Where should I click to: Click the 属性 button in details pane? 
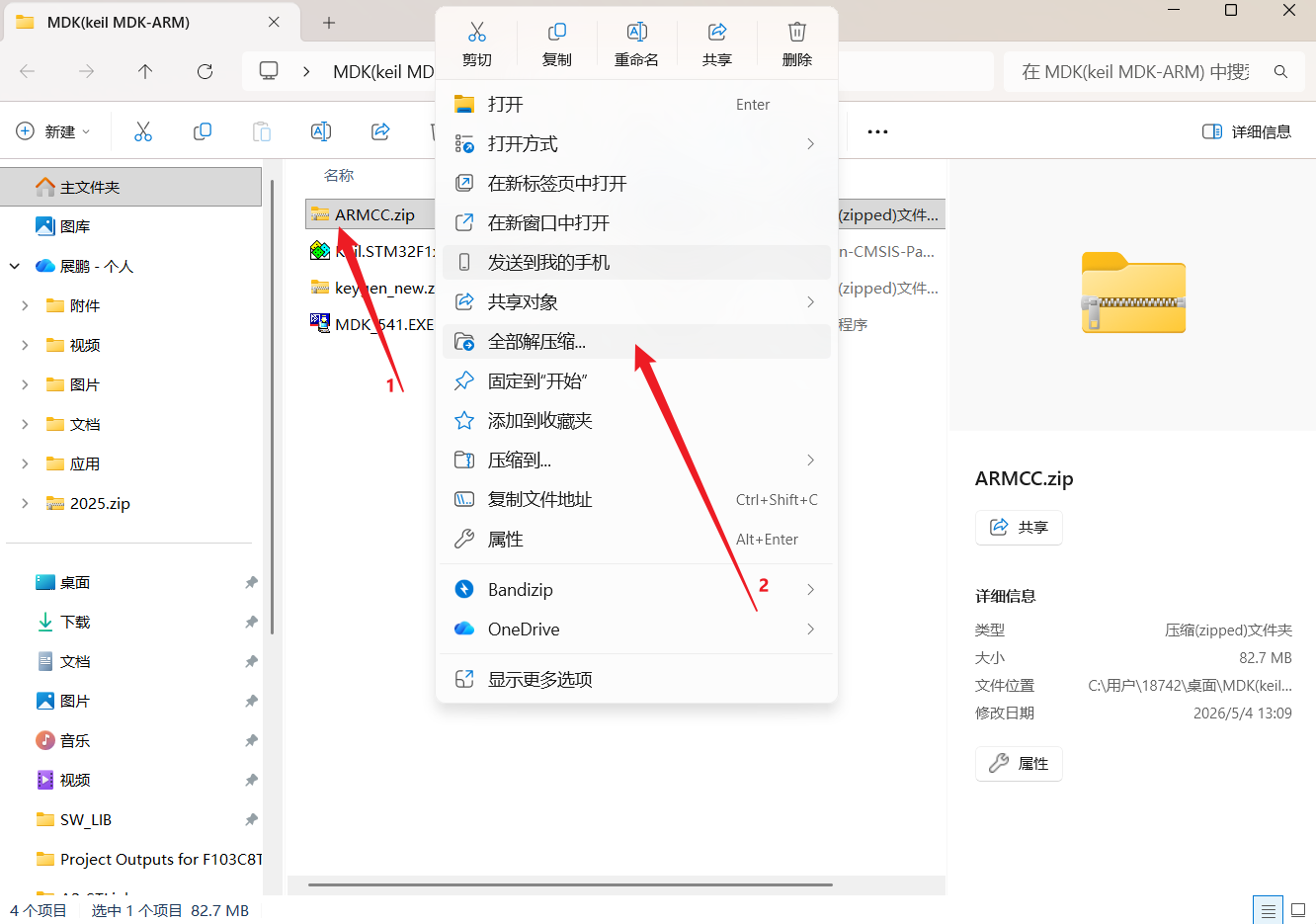[1019, 763]
